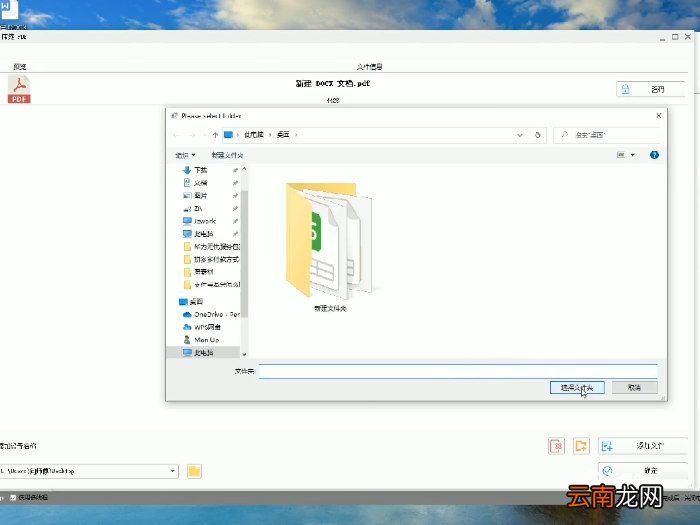The width and height of the screenshot is (700, 525).
Task: Click the yellow add folder icon
Action: coord(581,446)
